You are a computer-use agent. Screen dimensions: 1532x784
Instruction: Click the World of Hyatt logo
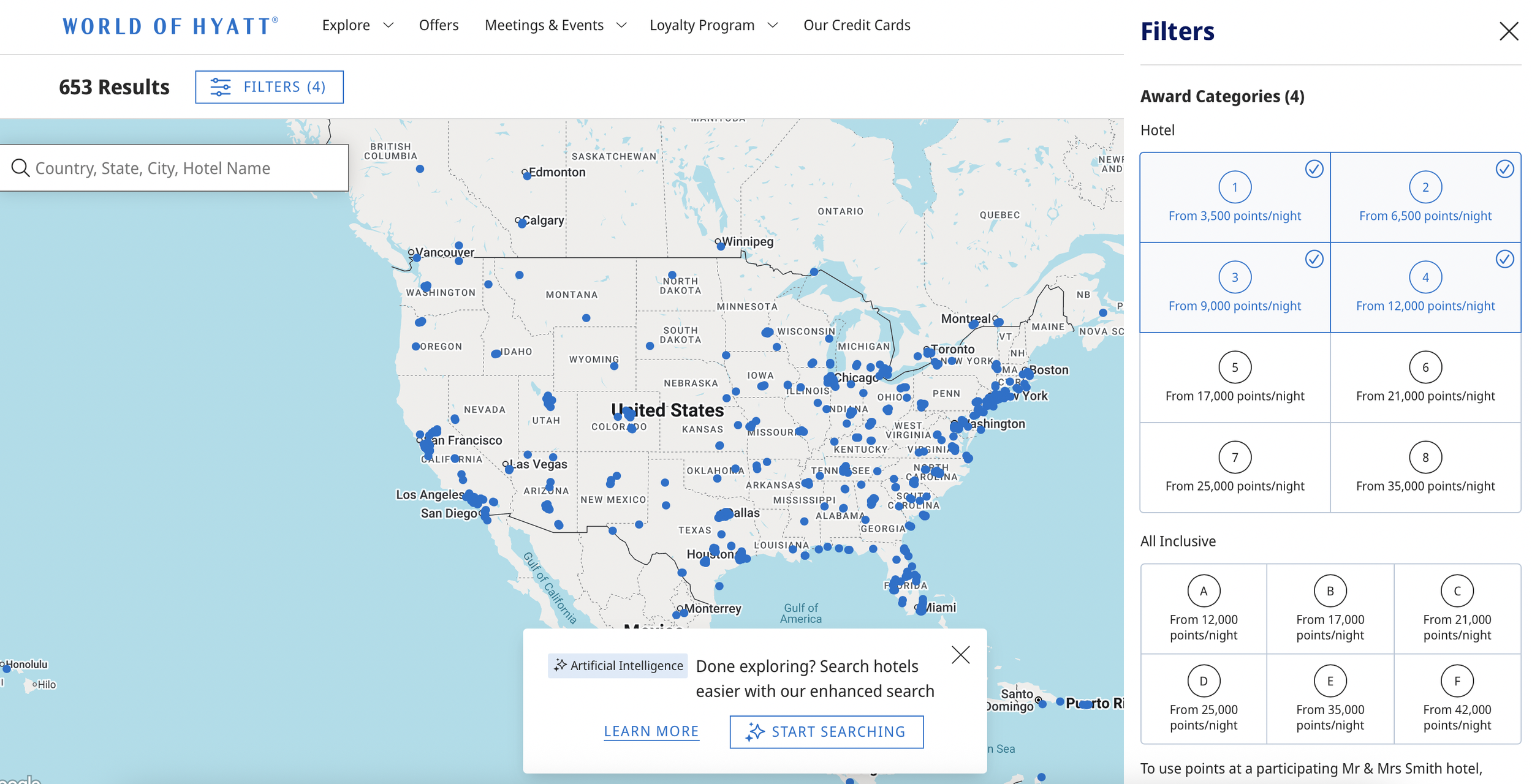point(170,26)
